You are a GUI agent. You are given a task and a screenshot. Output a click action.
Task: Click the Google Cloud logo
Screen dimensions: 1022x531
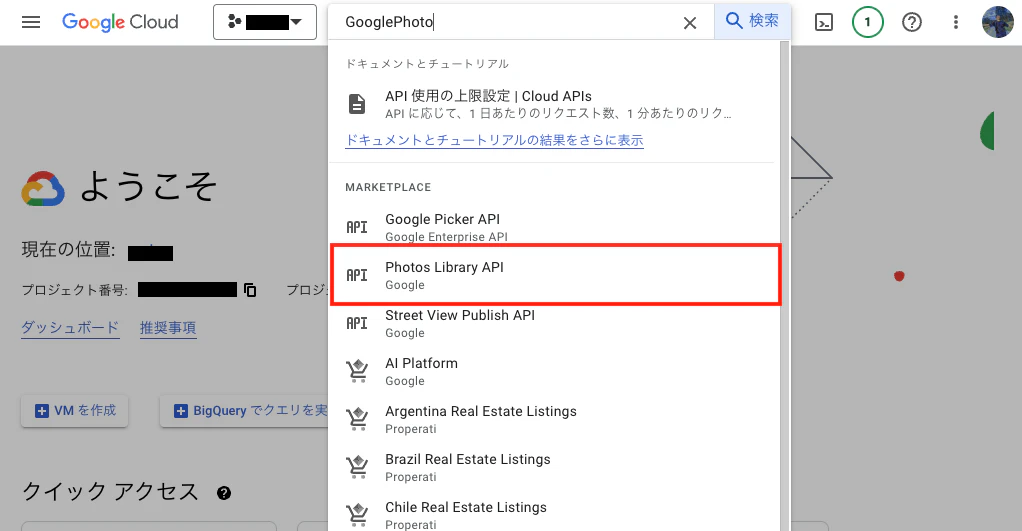[x=120, y=22]
